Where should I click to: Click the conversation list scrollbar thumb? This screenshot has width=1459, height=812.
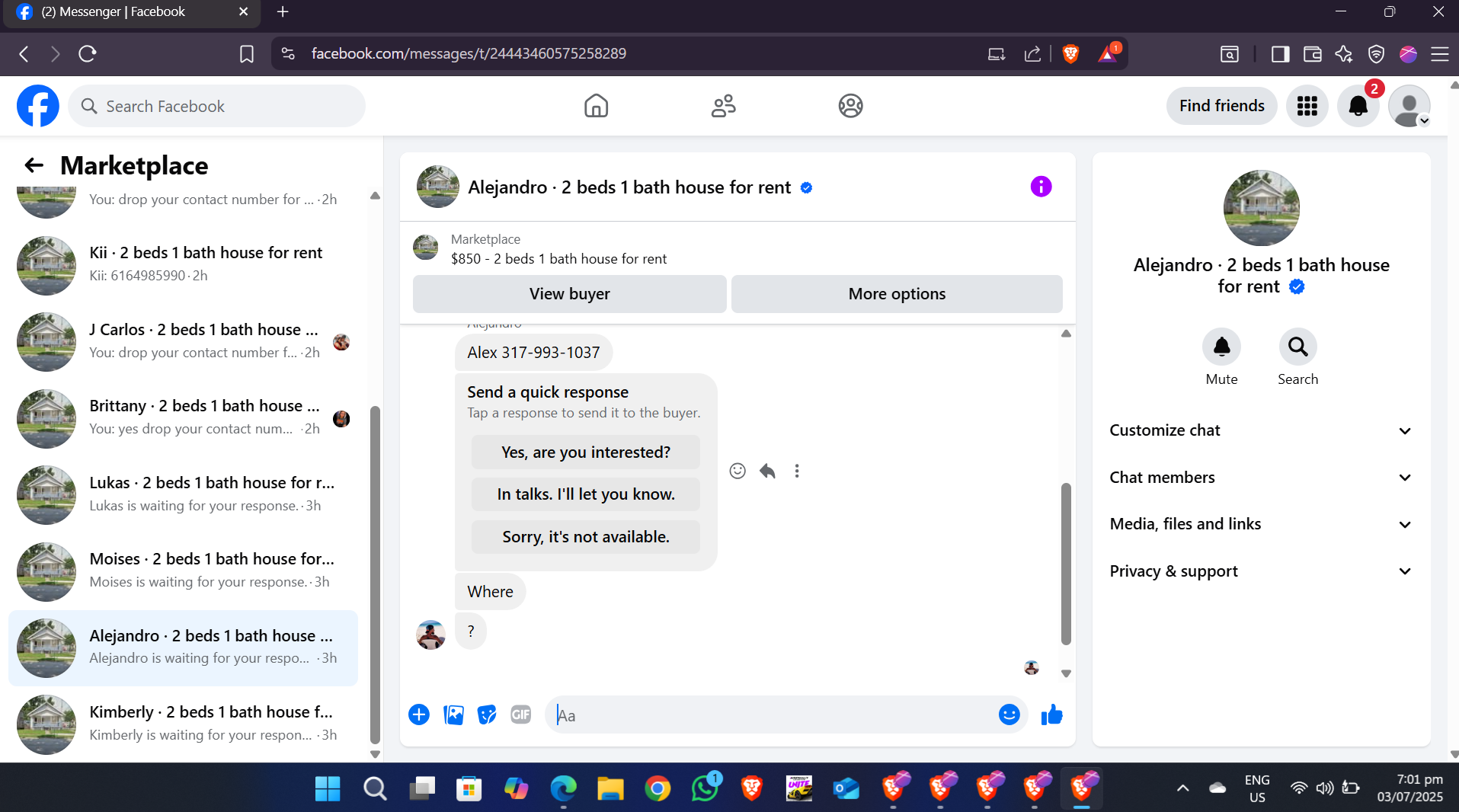coord(375,575)
